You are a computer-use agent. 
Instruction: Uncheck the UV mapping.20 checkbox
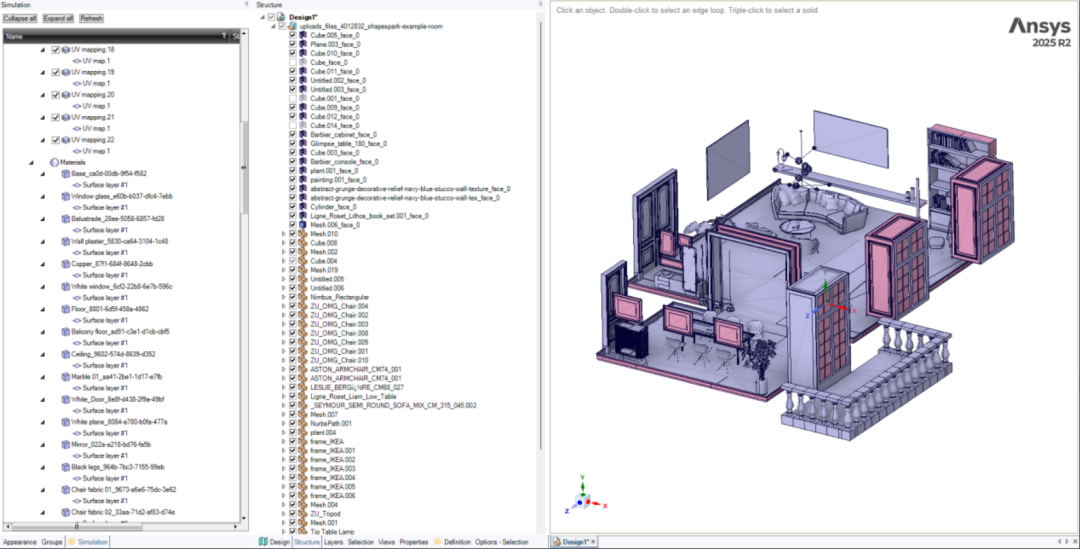click(56, 94)
